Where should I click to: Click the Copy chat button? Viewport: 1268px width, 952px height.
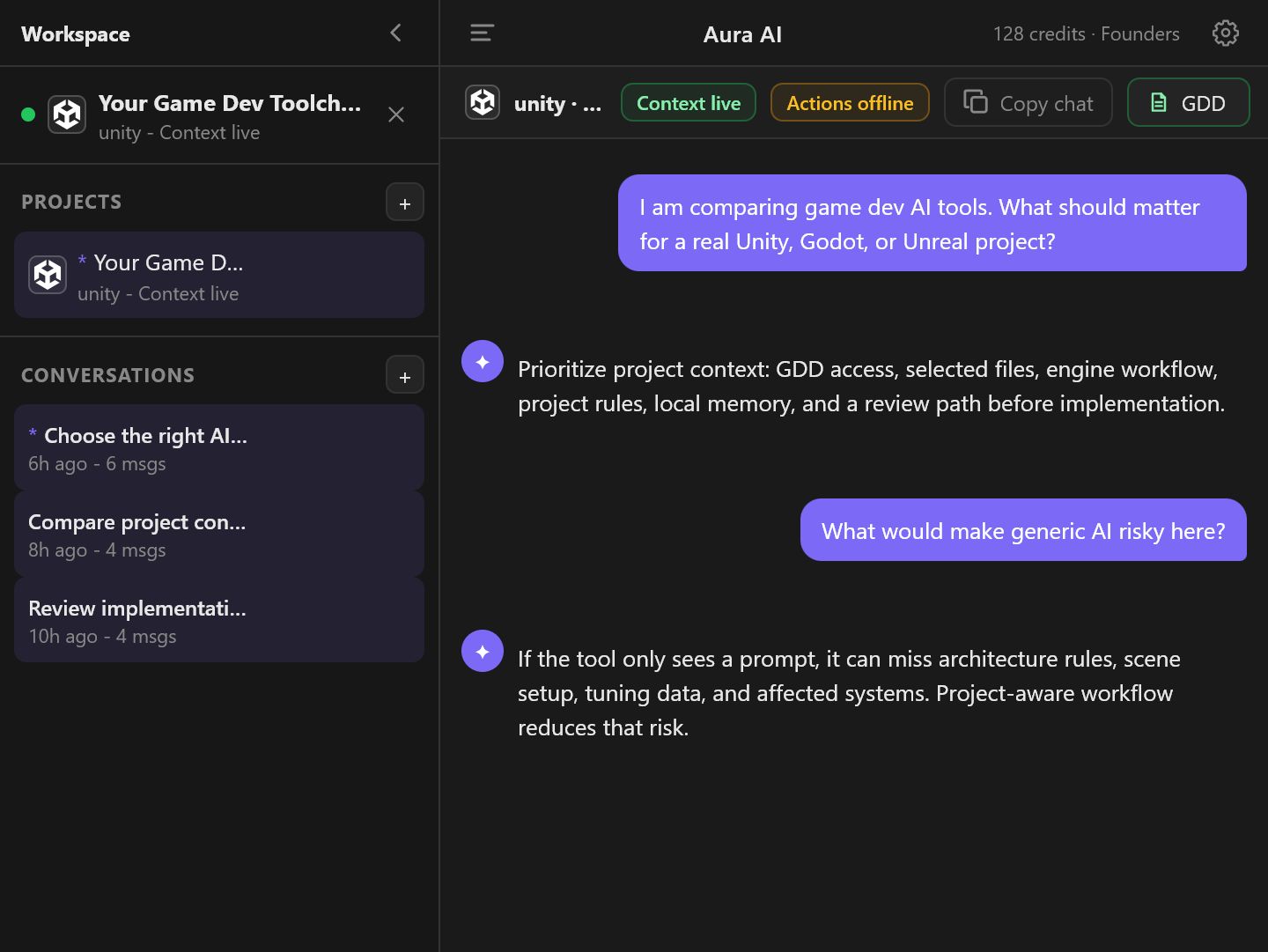[x=1028, y=102]
